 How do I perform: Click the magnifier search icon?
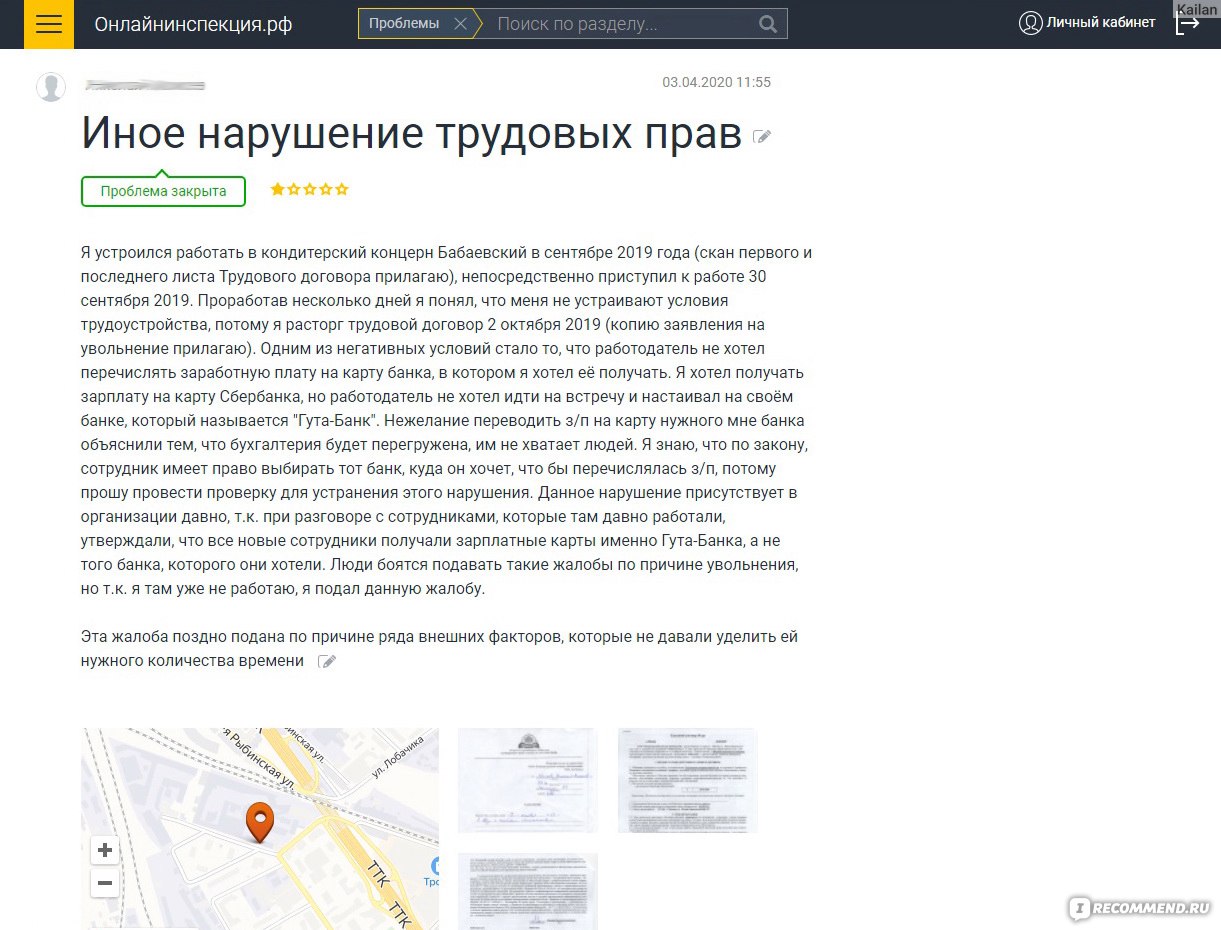(768, 24)
